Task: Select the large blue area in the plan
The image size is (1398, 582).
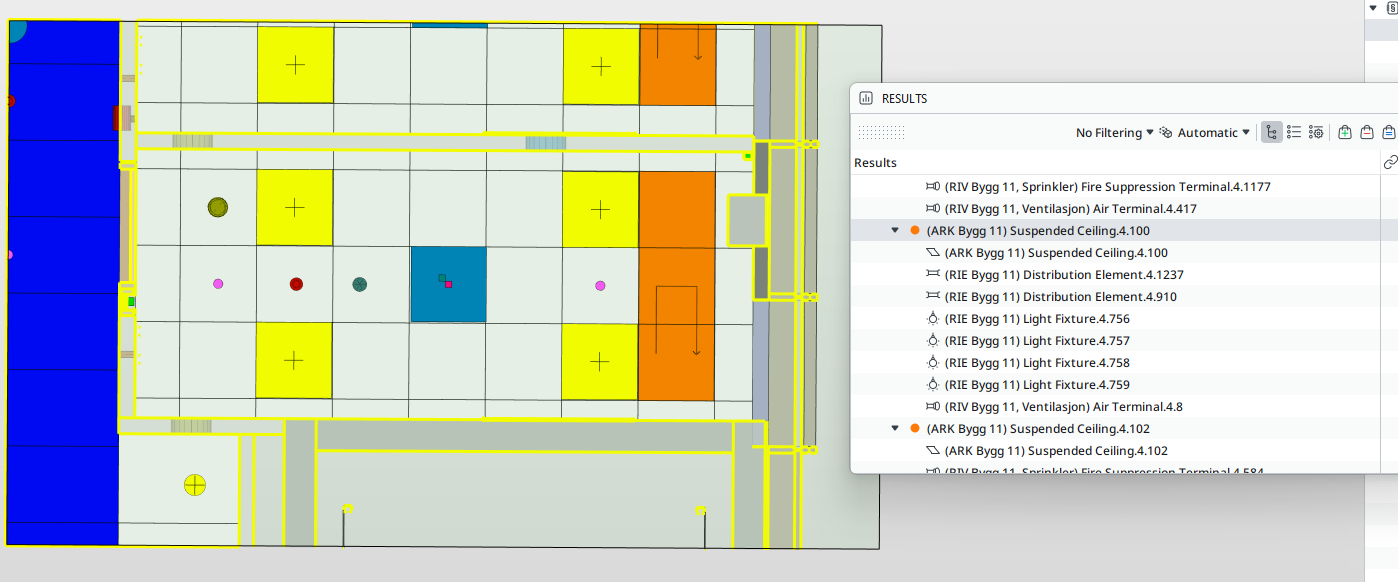Action: coord(63,283)
